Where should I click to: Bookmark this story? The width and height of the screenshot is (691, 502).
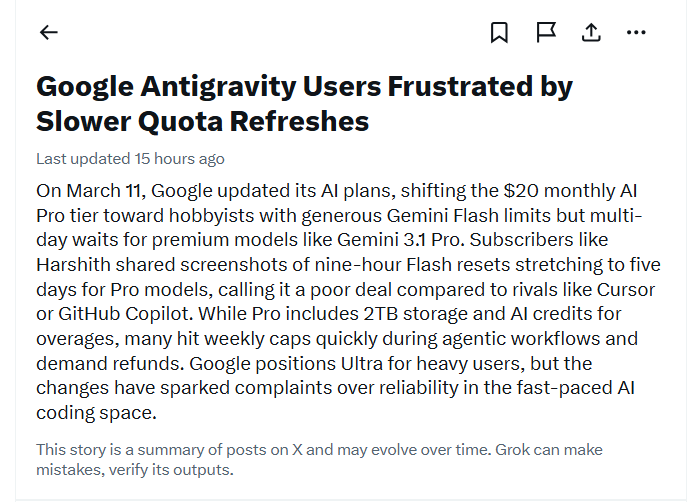point(499,33)
